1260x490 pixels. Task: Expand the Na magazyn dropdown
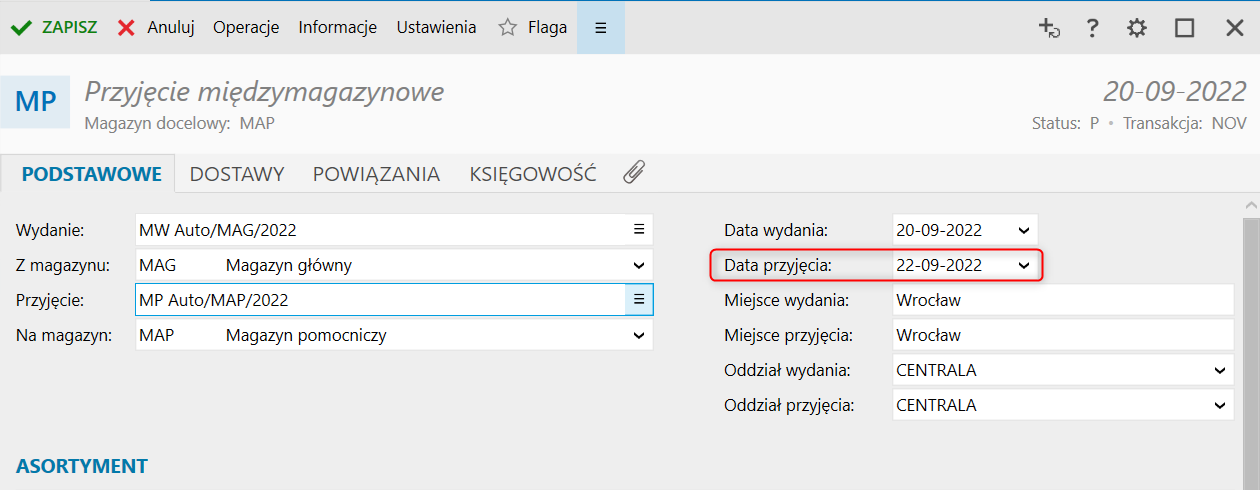coord(639,335)
